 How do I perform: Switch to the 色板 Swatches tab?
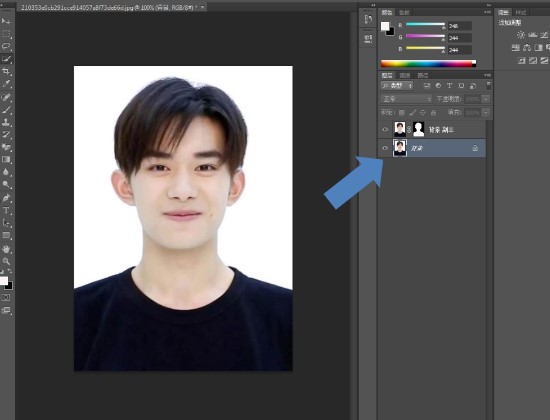pos(404,12)
